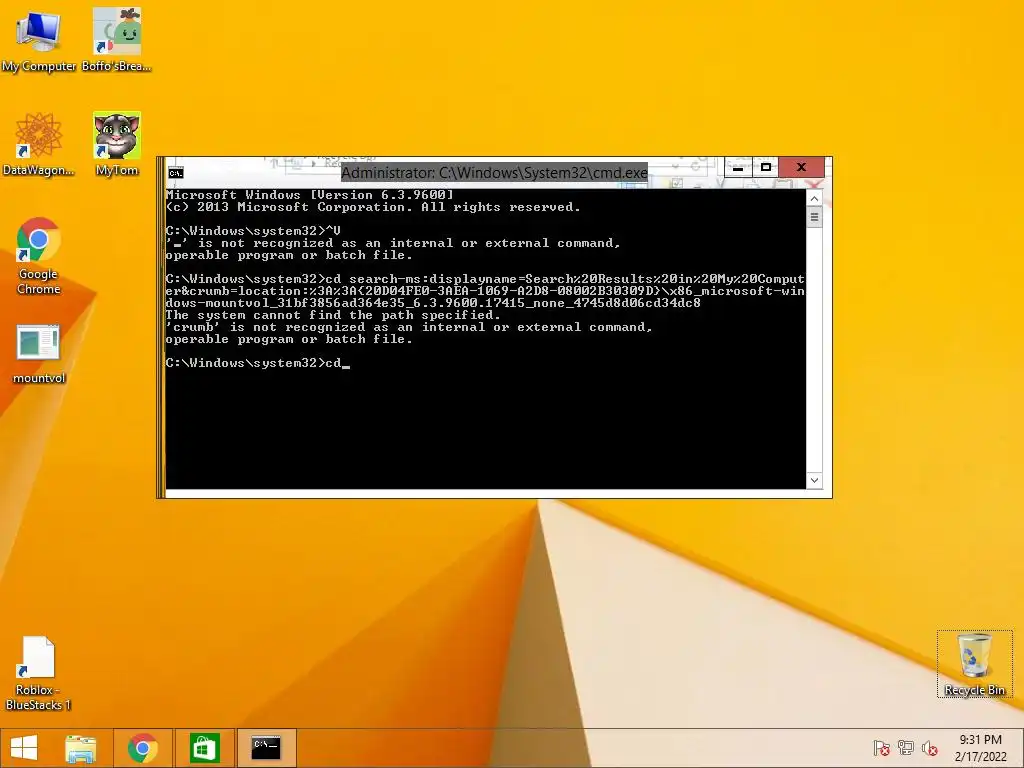Select the DataWagon desktop shortcut
This screenshot has height=768, width=1024.
click(39, 144)
